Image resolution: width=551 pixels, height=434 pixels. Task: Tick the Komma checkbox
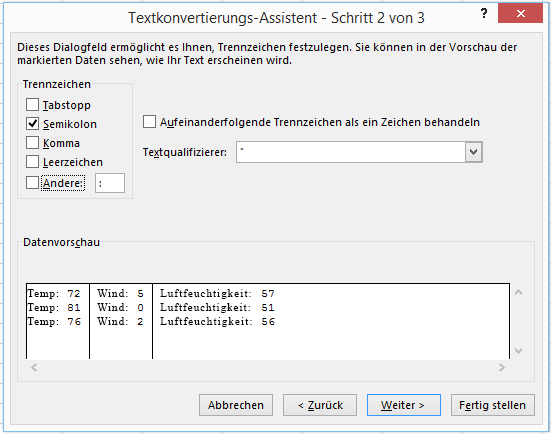point(32,143)
